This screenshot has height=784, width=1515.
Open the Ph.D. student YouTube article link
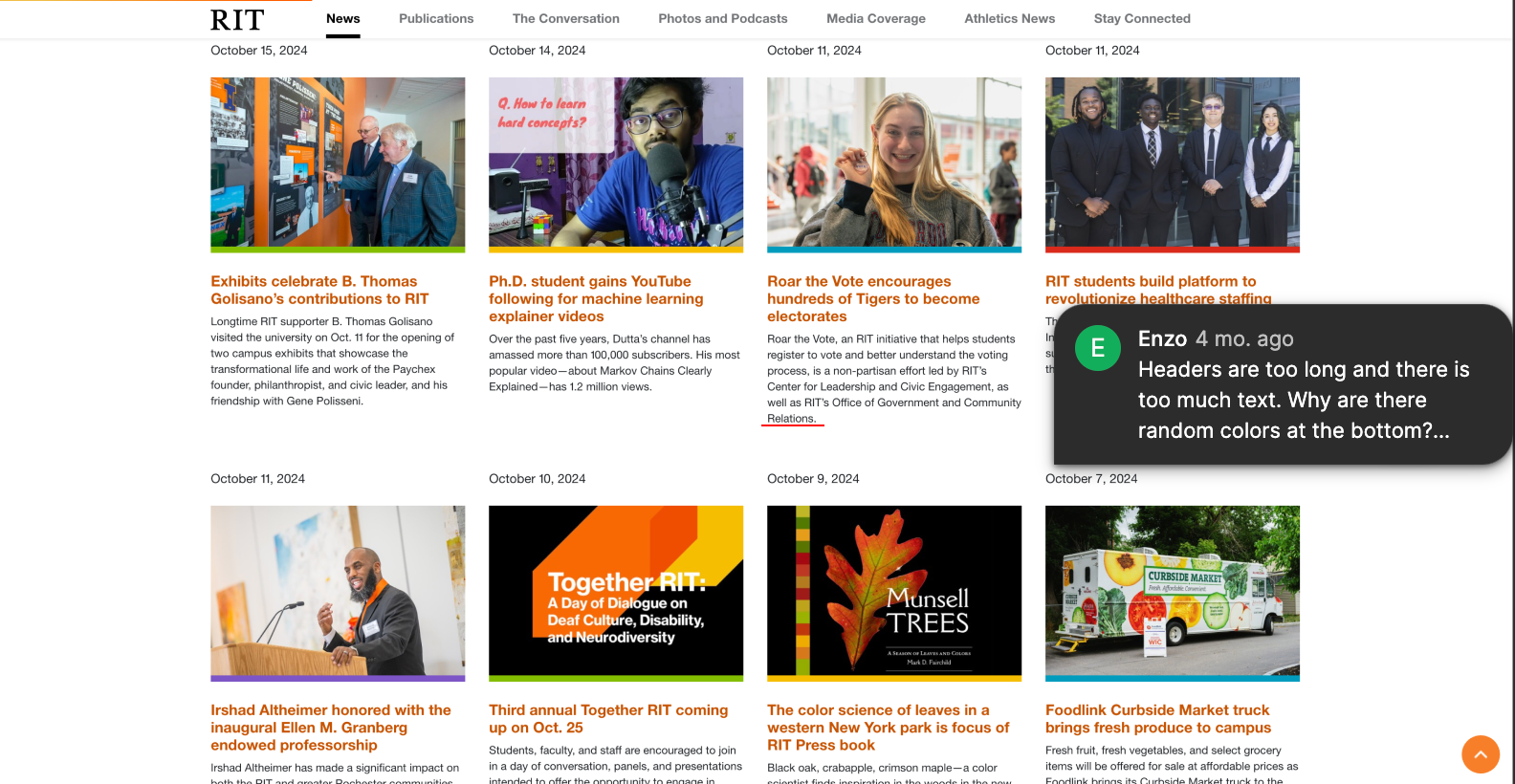(596, 298)
